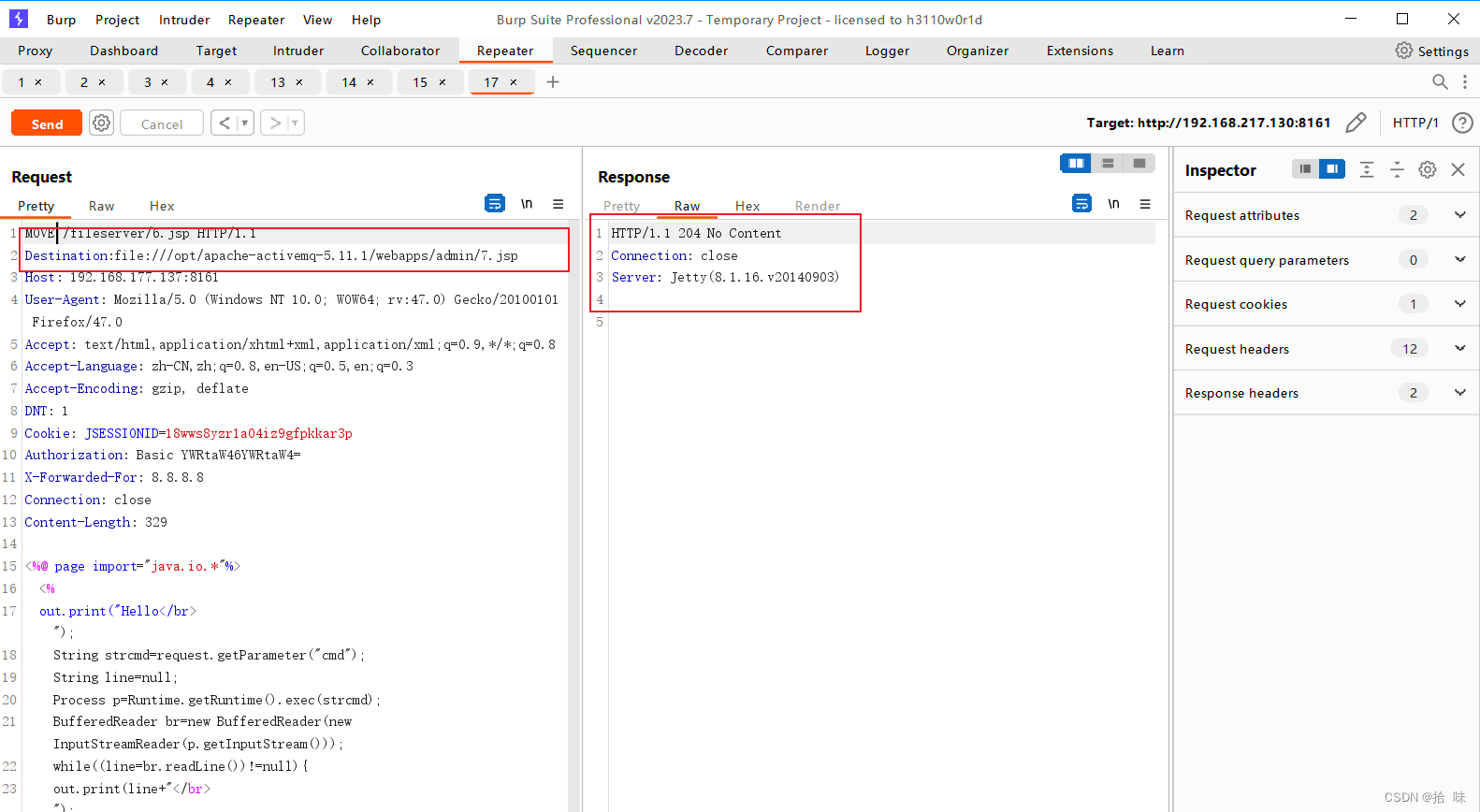Switch request view to Raw
The height and width of the screenshot is (812, 1480).
click(101, 206)
